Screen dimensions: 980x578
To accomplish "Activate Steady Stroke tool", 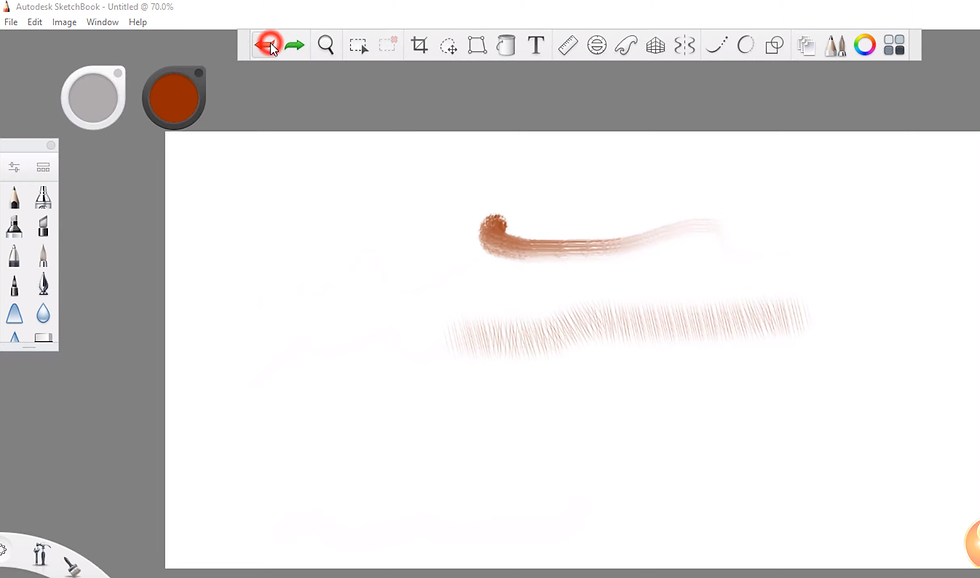I will 716,45.
